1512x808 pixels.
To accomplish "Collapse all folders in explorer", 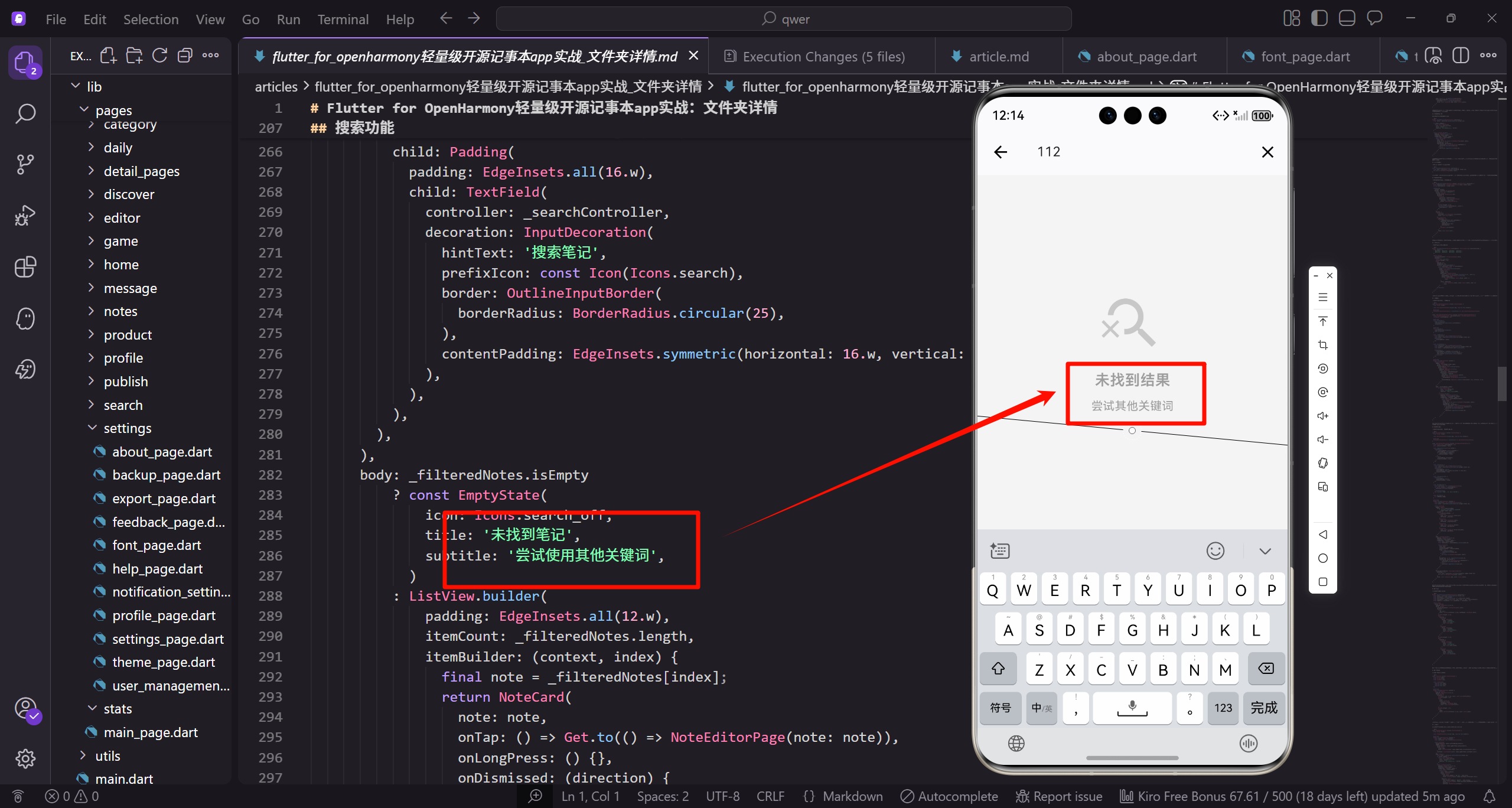I will pyautogui.click(x=185, y=56).
